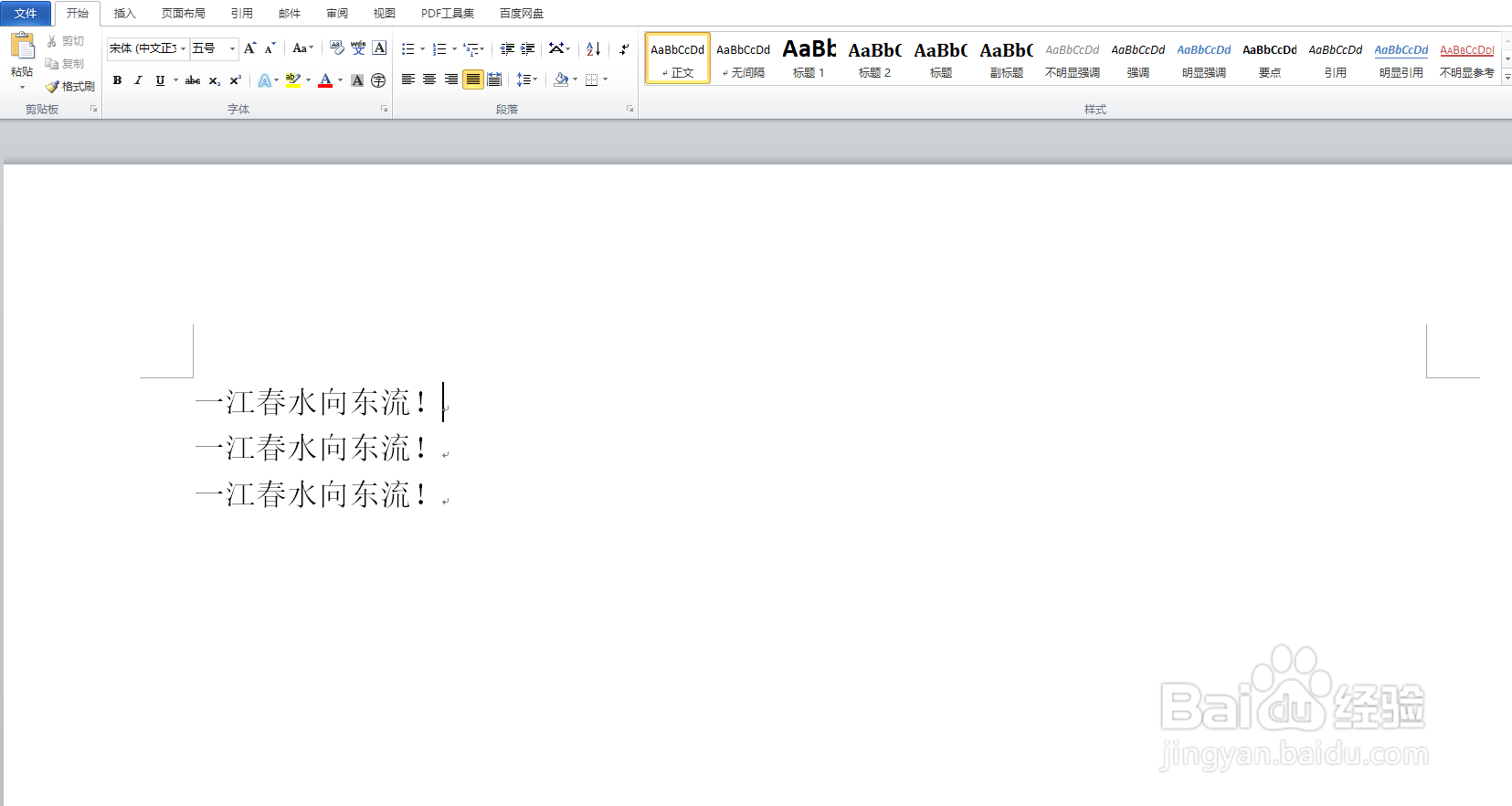Click the Format Painter (格式刷) button
The width and height of the screenshot is (1512, 806).
tap(70, 86)
